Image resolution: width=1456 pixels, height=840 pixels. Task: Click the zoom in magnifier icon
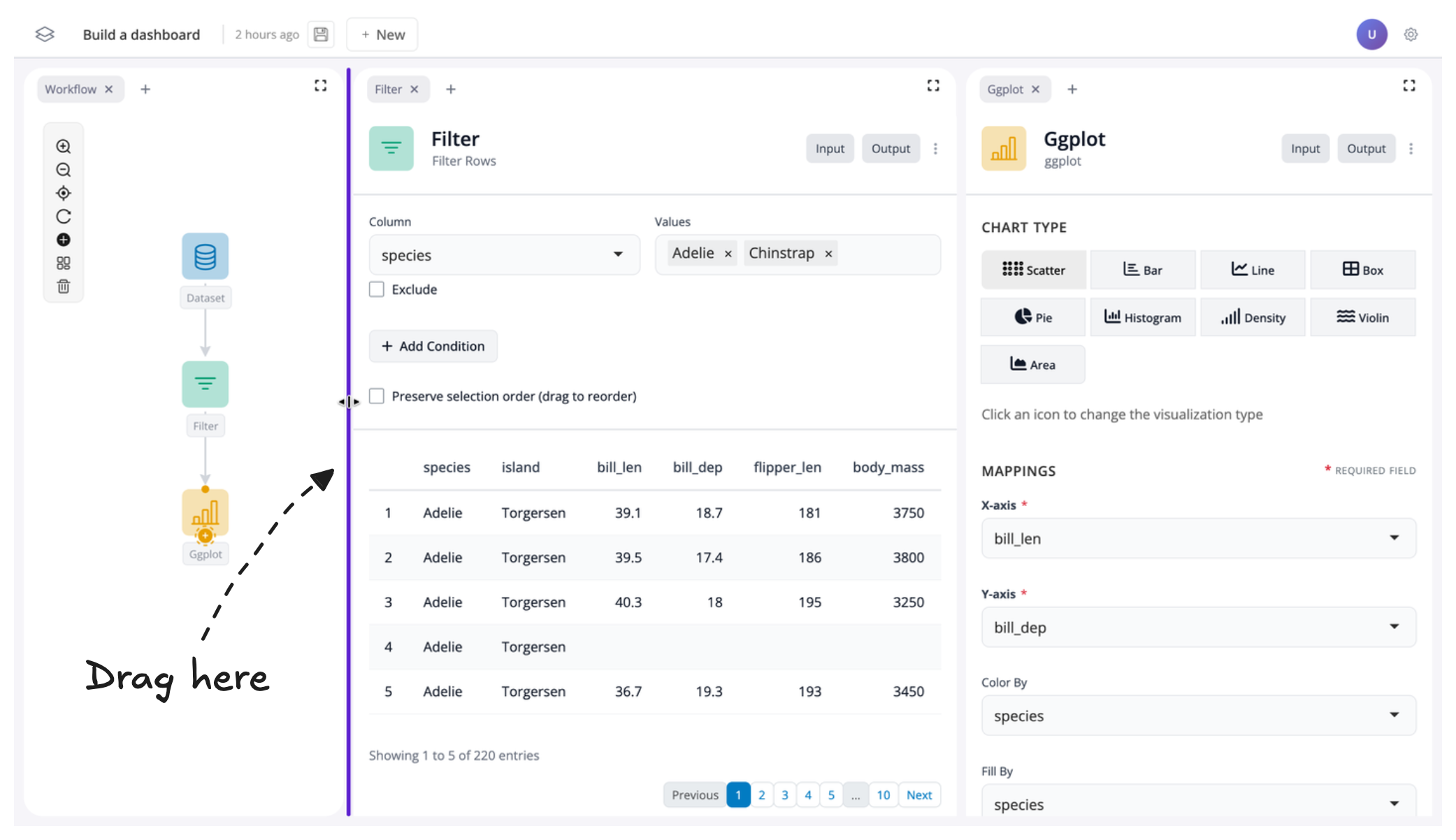coord(64,146)
